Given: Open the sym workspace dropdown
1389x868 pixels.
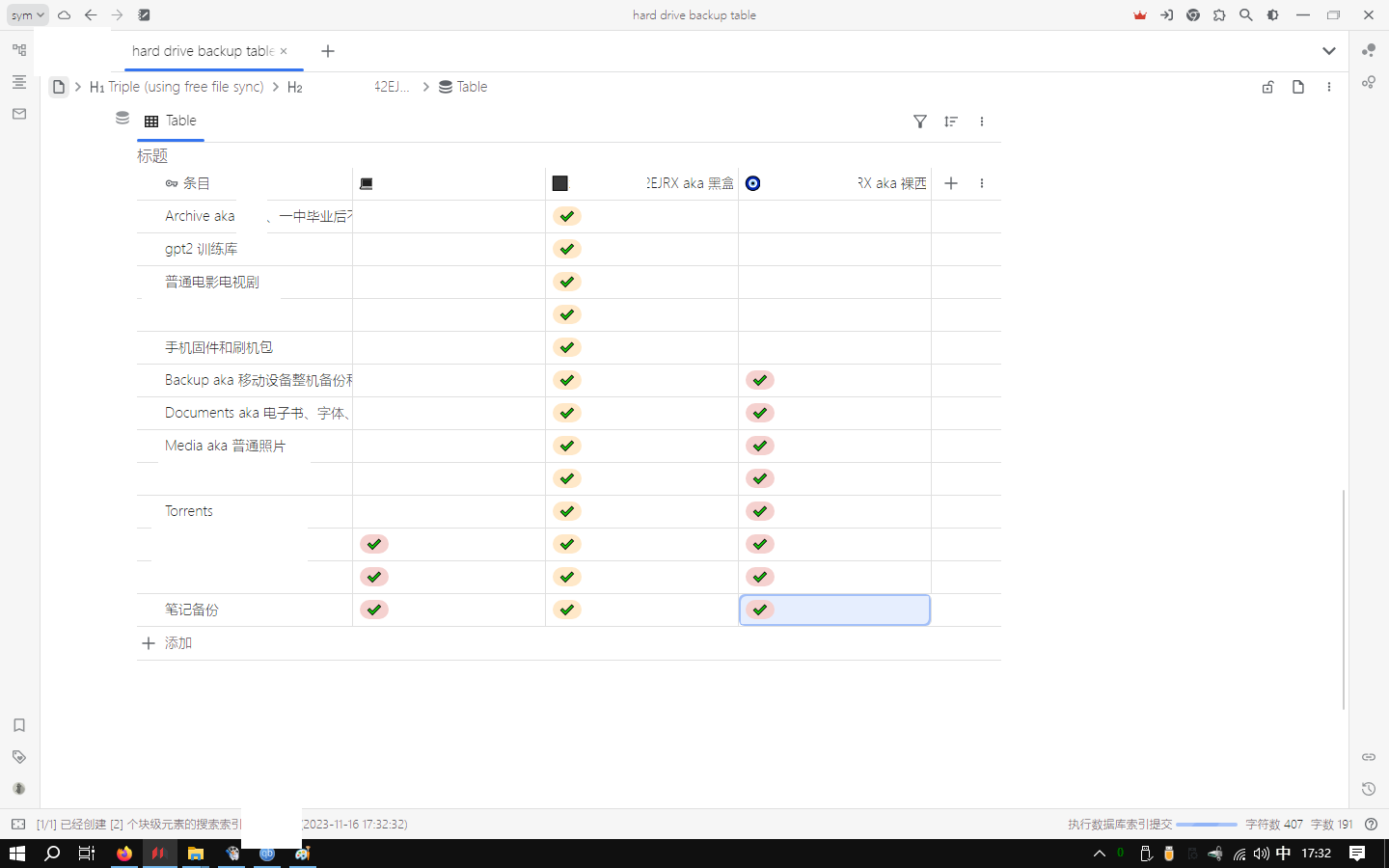Looking at the screenshot, I should coord(28,15).
